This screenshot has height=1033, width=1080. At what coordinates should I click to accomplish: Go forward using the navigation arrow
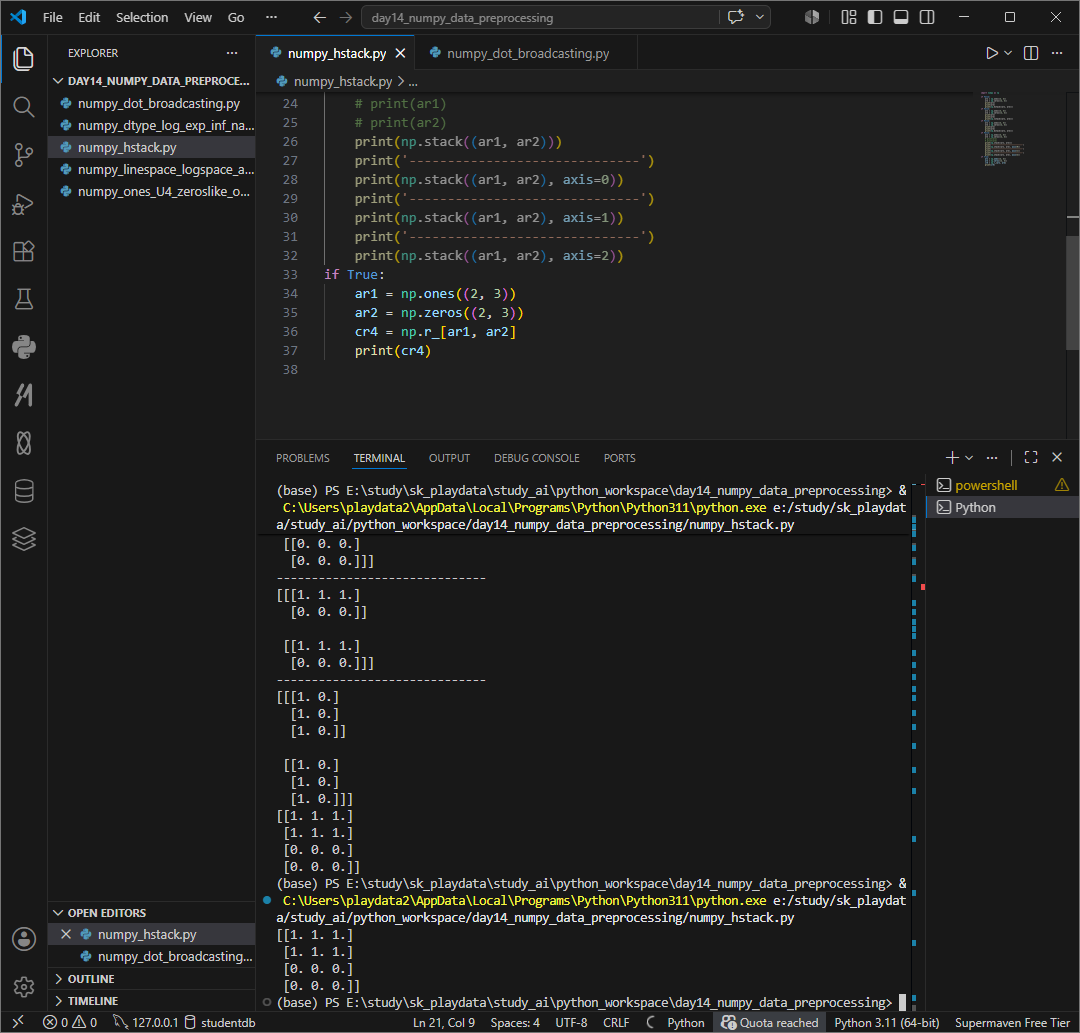346,17
